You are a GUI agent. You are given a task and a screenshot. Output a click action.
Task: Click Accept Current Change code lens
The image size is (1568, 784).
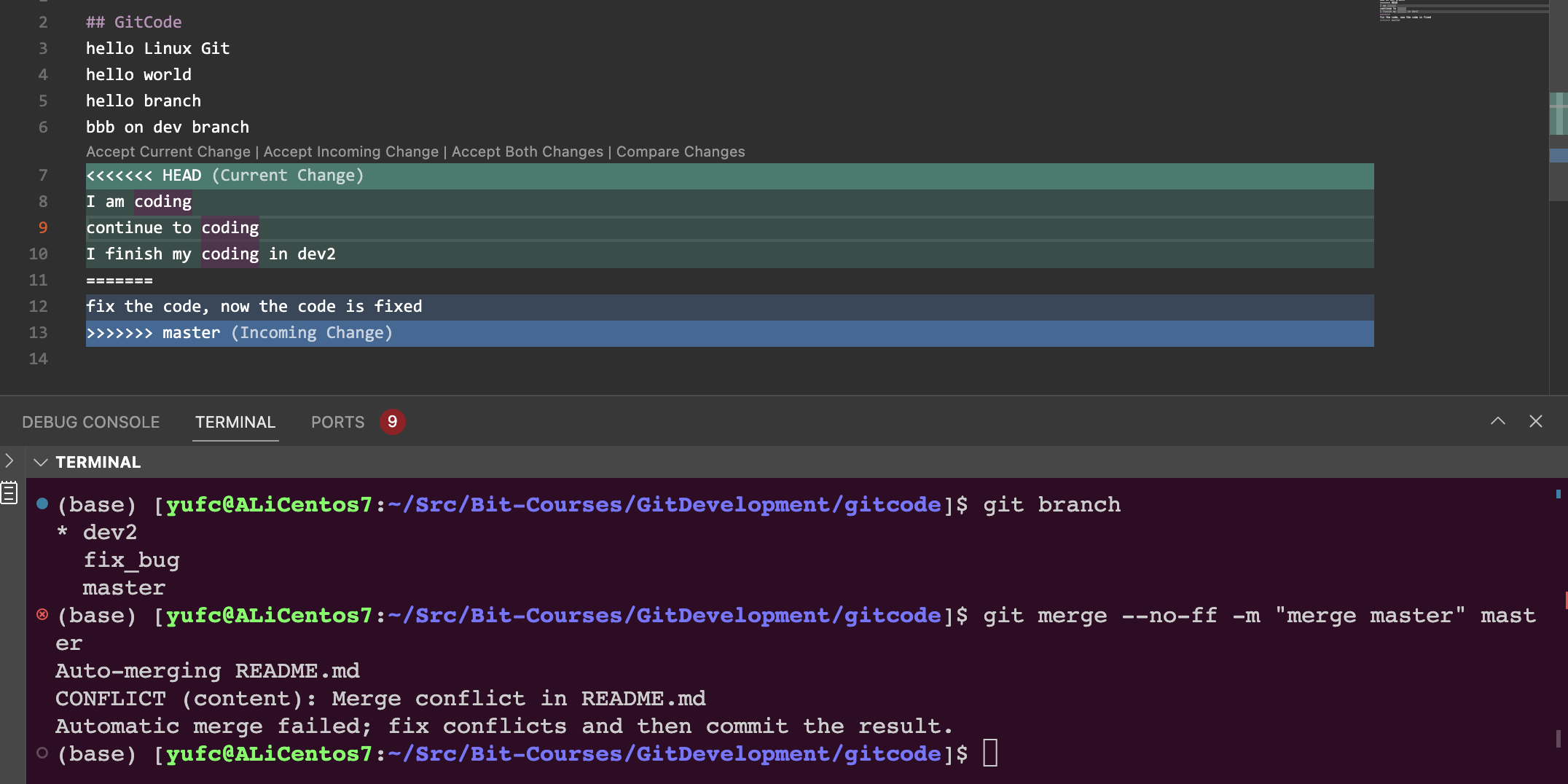tap(168, 152)
